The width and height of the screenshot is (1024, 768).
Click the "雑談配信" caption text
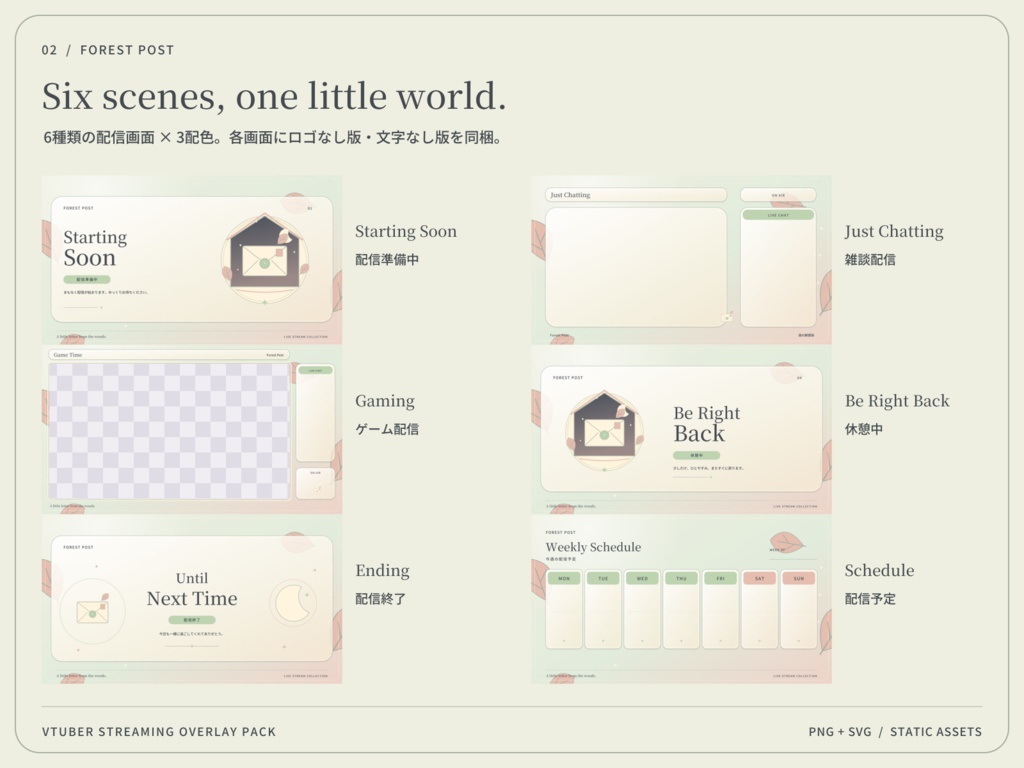pos(870,259)
